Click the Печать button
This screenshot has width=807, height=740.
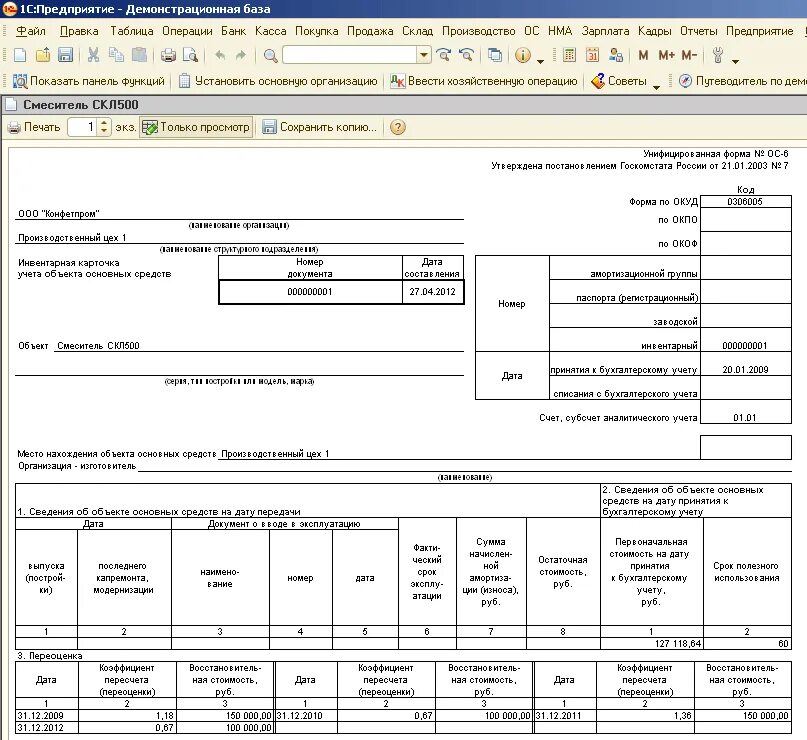point(34,127)
